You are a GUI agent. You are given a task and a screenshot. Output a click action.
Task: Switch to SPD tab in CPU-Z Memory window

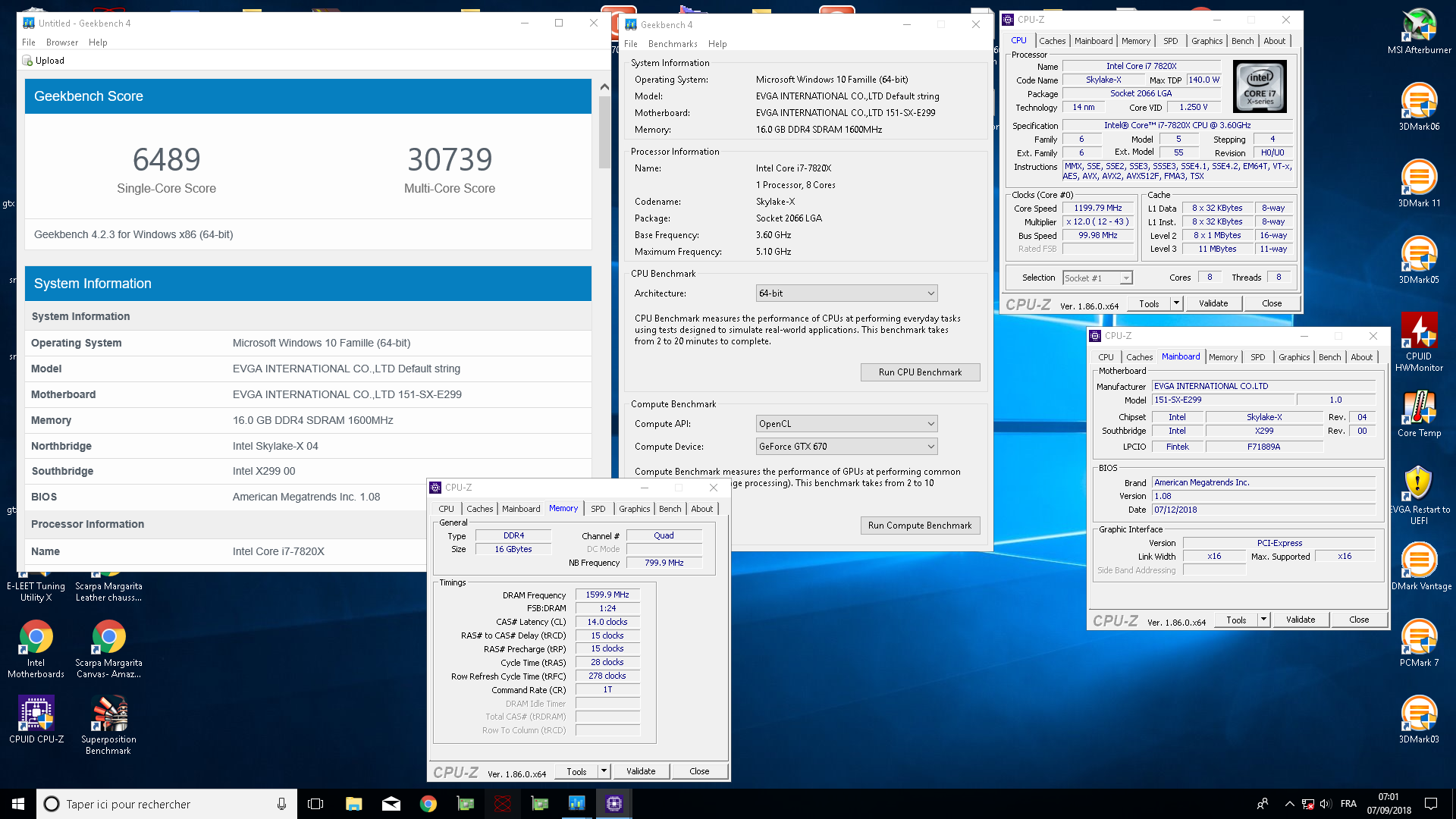pos(598,509)
